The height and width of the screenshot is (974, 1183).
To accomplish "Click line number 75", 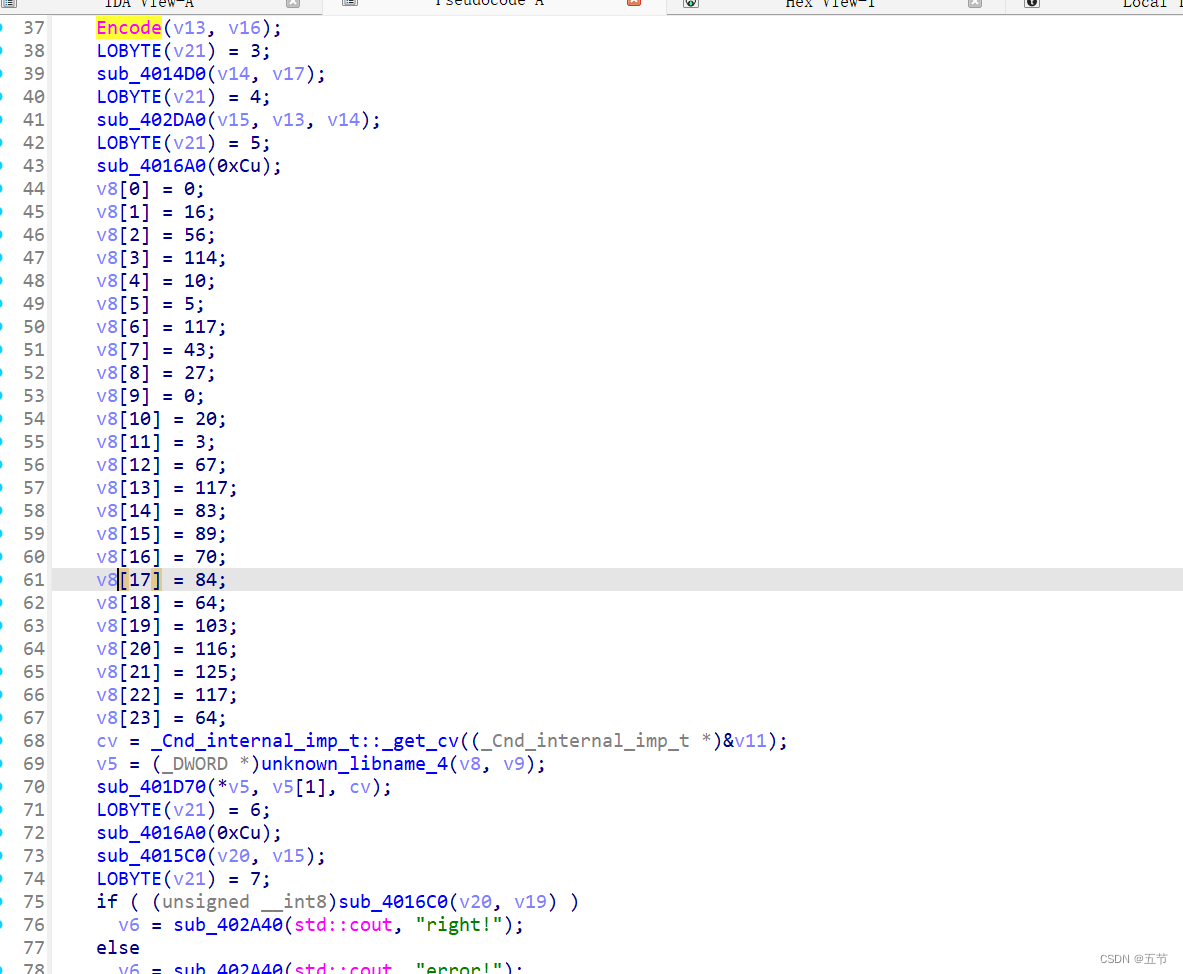I will (x=34, y=902).
